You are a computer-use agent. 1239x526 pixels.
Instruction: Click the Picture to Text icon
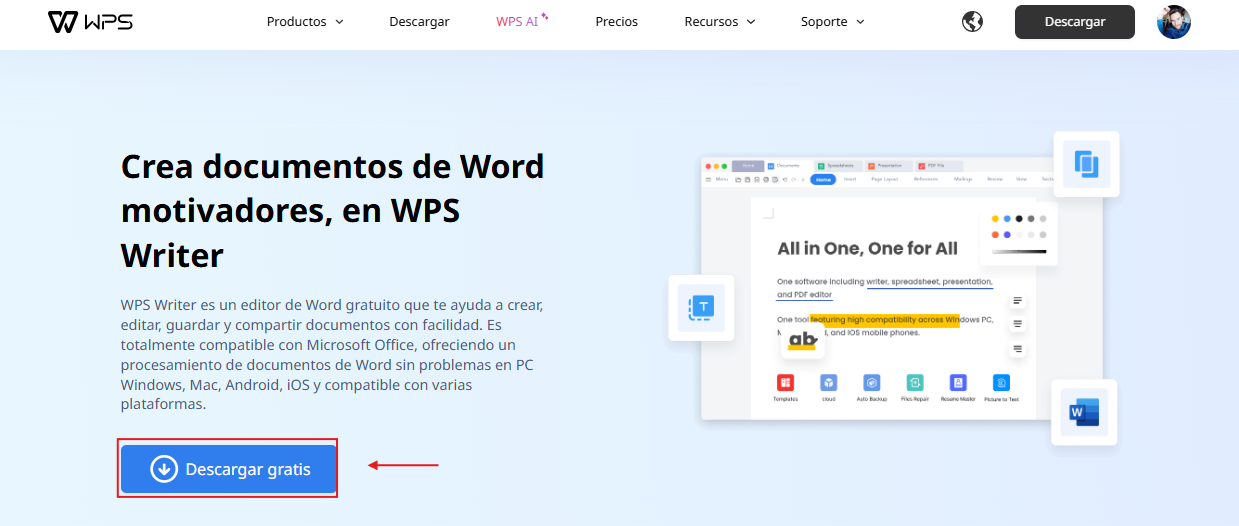pos(1001,383)
